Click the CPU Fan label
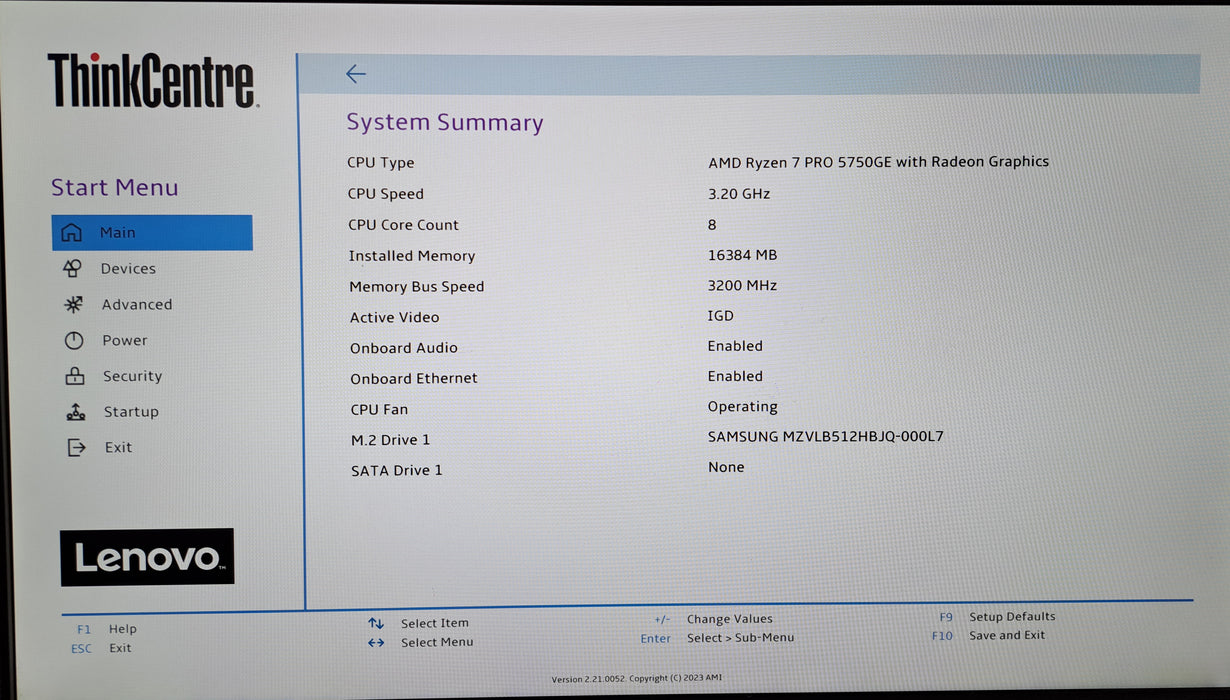This screenshot has height=700, width=1230. pos(379,410)
